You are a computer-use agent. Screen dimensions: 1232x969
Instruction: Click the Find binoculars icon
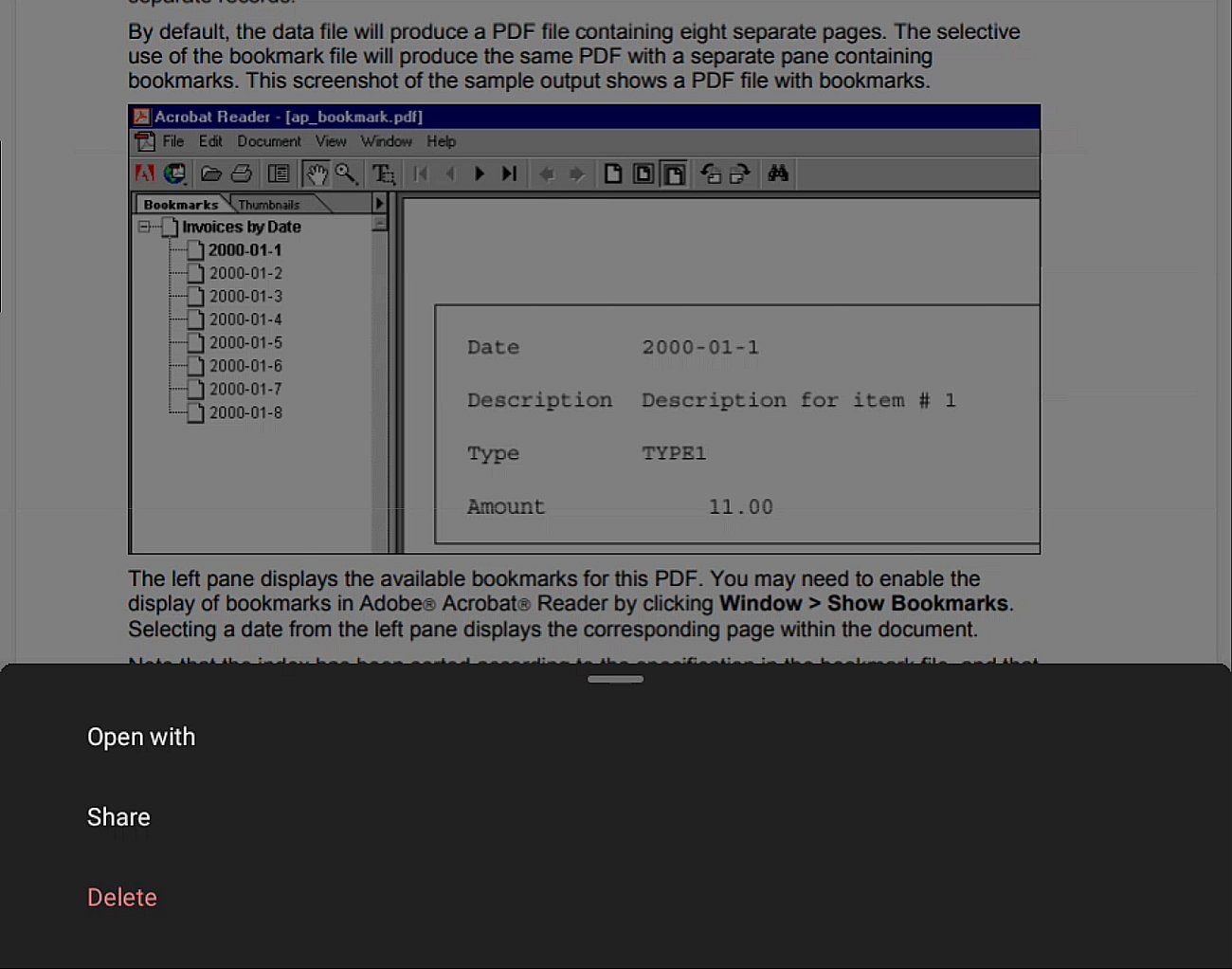click(x=778, y=173)
